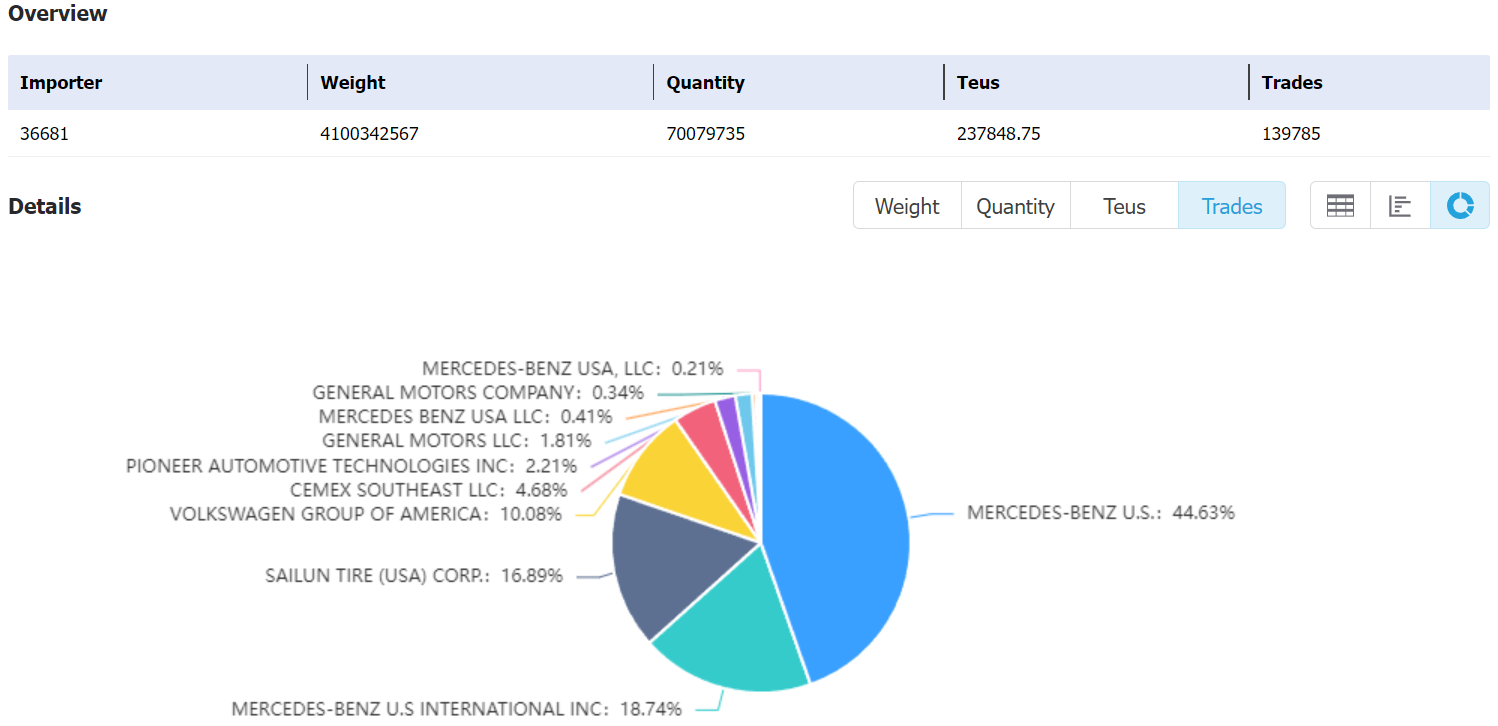The height and width of the screenshot is (726, 1498).
Task: Click the Overview heading
Action: pyautogui.click(x=58, y=14)
